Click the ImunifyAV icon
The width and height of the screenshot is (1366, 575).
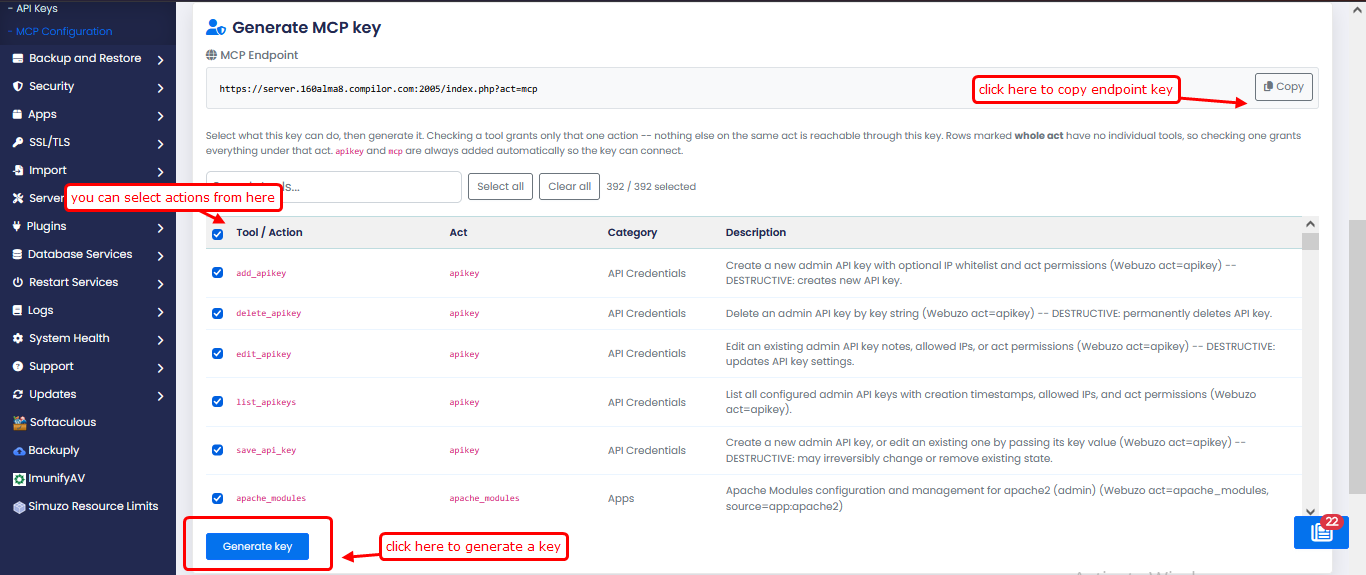(x=19, y=479)
